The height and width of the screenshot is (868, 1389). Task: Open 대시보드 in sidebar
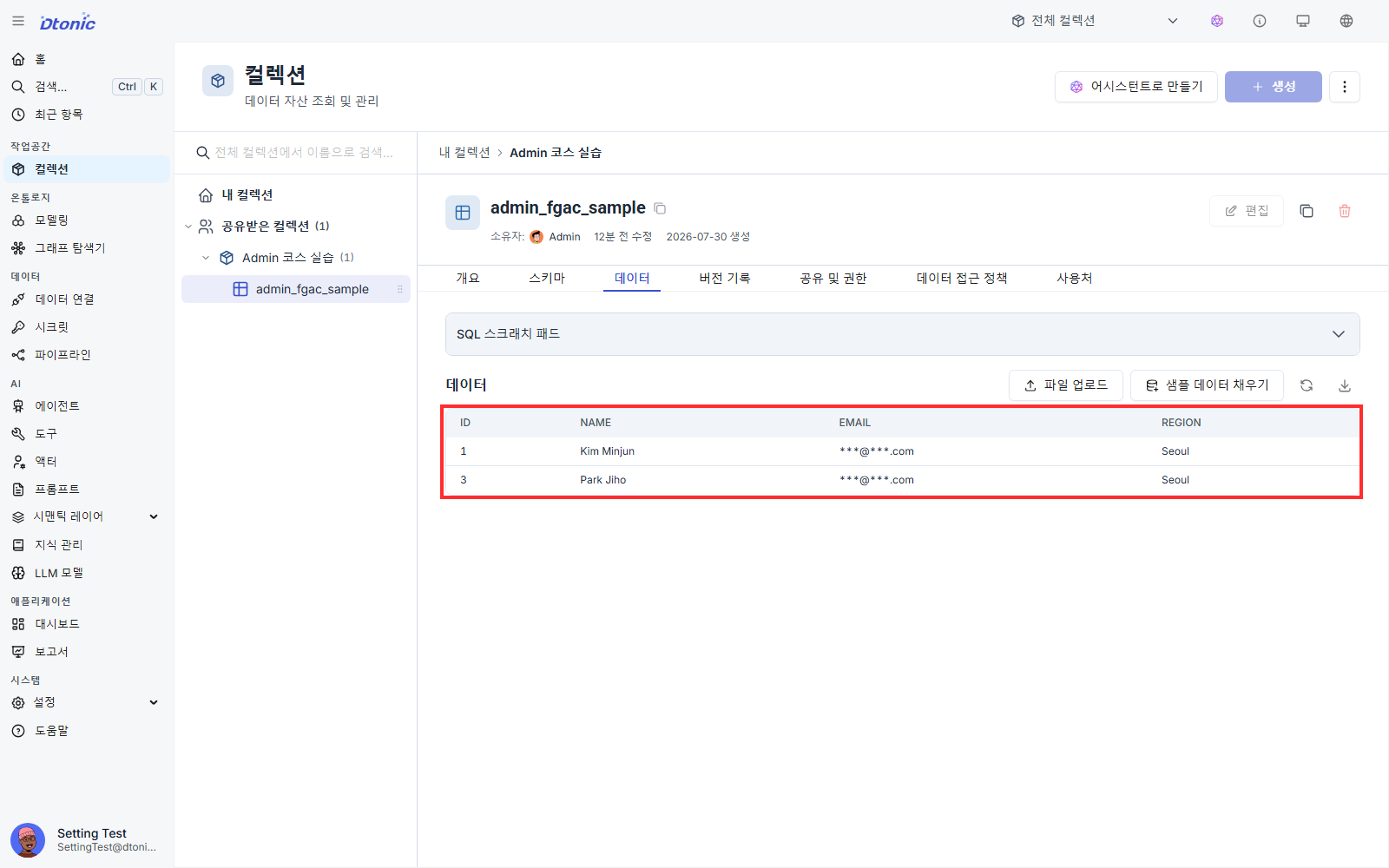[x=87, y=624]
